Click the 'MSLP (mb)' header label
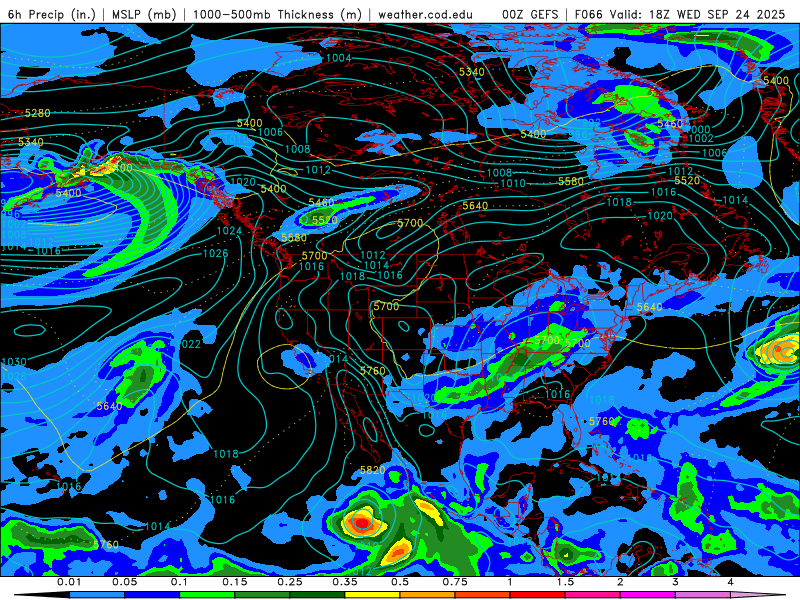Image resolution: width=800 pixels, height=600 pixels. tap(144, 14)
